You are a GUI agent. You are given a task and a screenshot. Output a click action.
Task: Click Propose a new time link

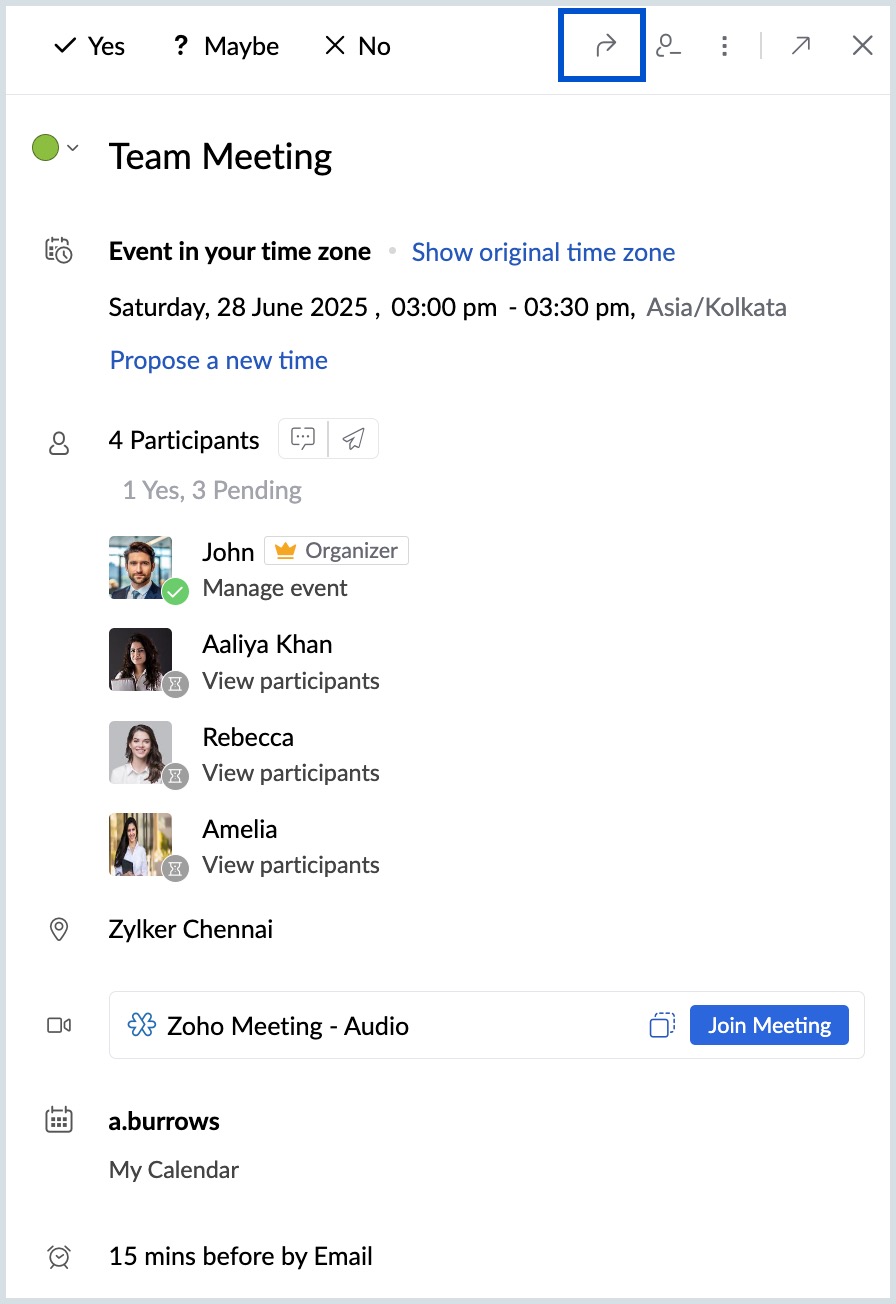(219, 360)
